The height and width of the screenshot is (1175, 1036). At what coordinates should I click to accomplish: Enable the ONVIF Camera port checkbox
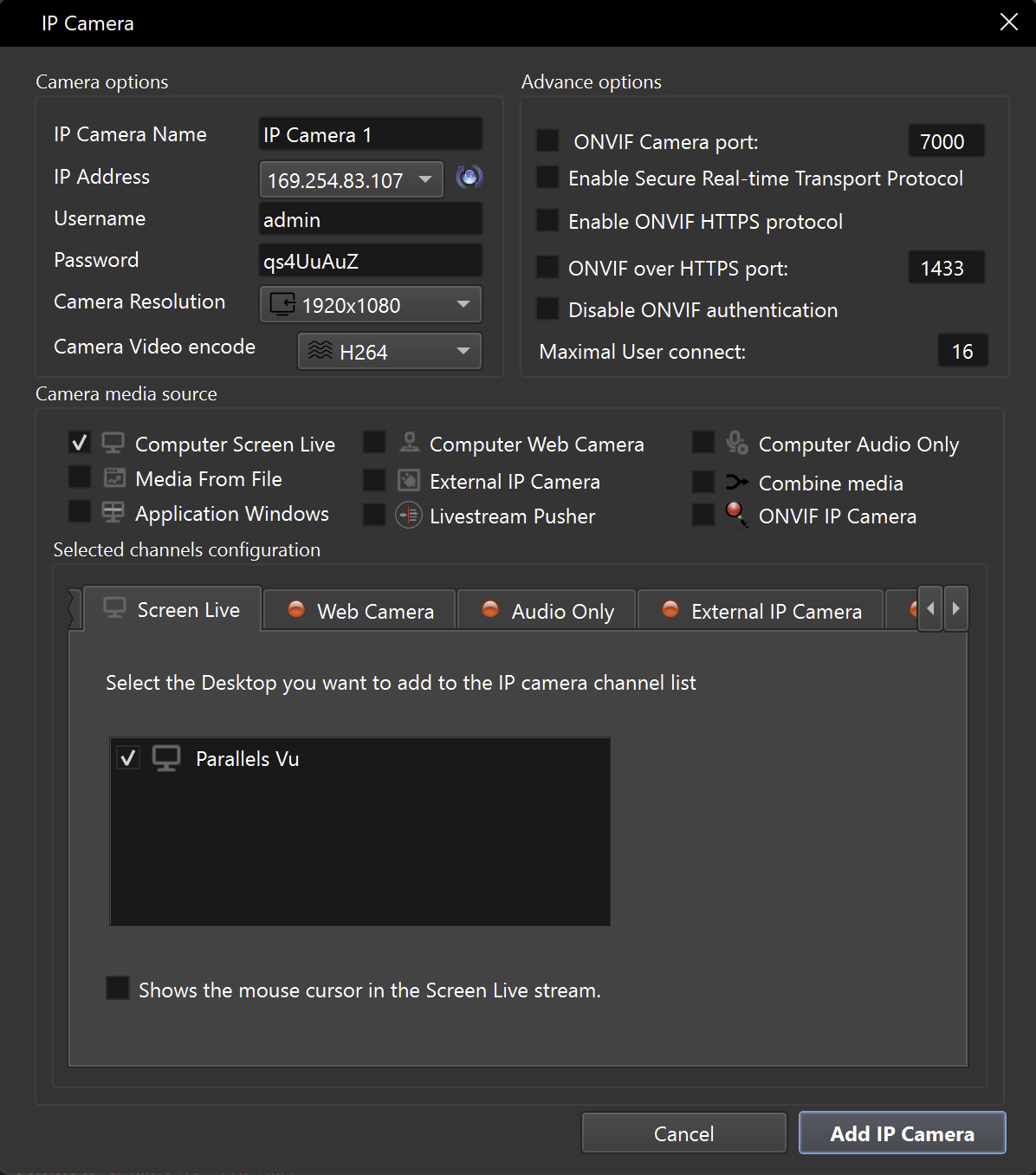547,140
